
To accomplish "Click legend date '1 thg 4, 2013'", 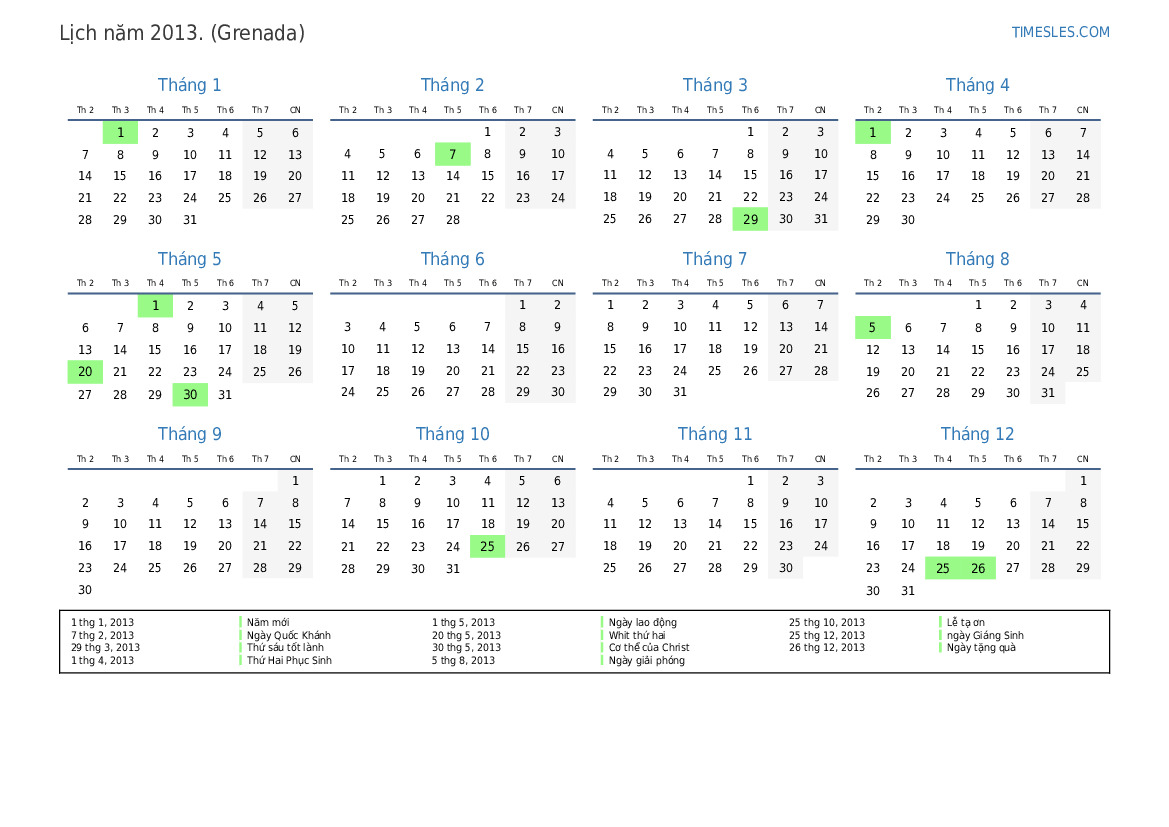I will coord(102,660).
